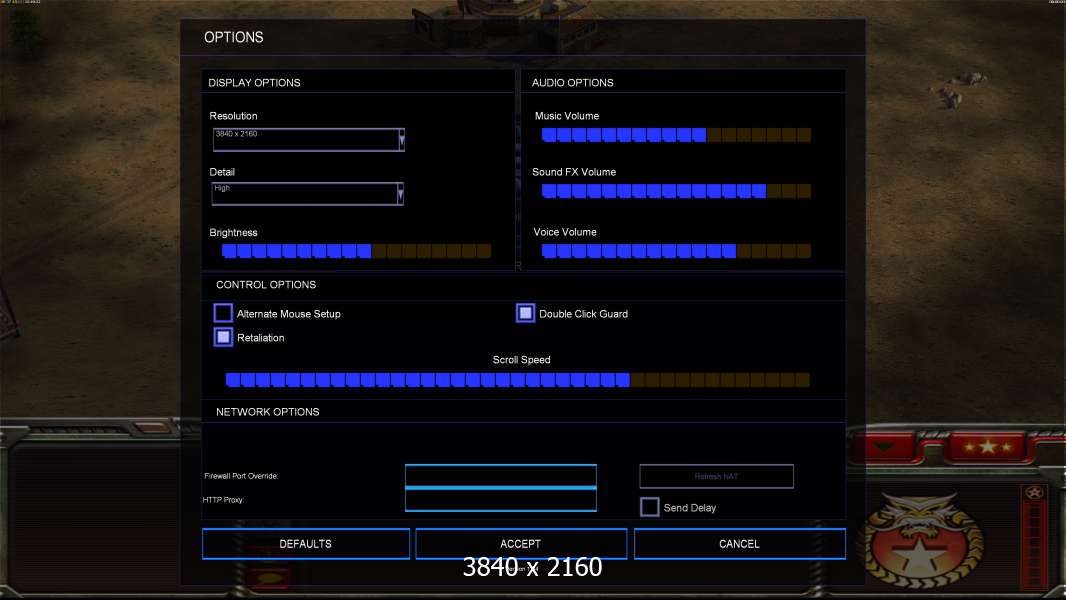The image size is (1066, 600).
Task: Click the three stars rank indicator
Action: pos(988,446)
